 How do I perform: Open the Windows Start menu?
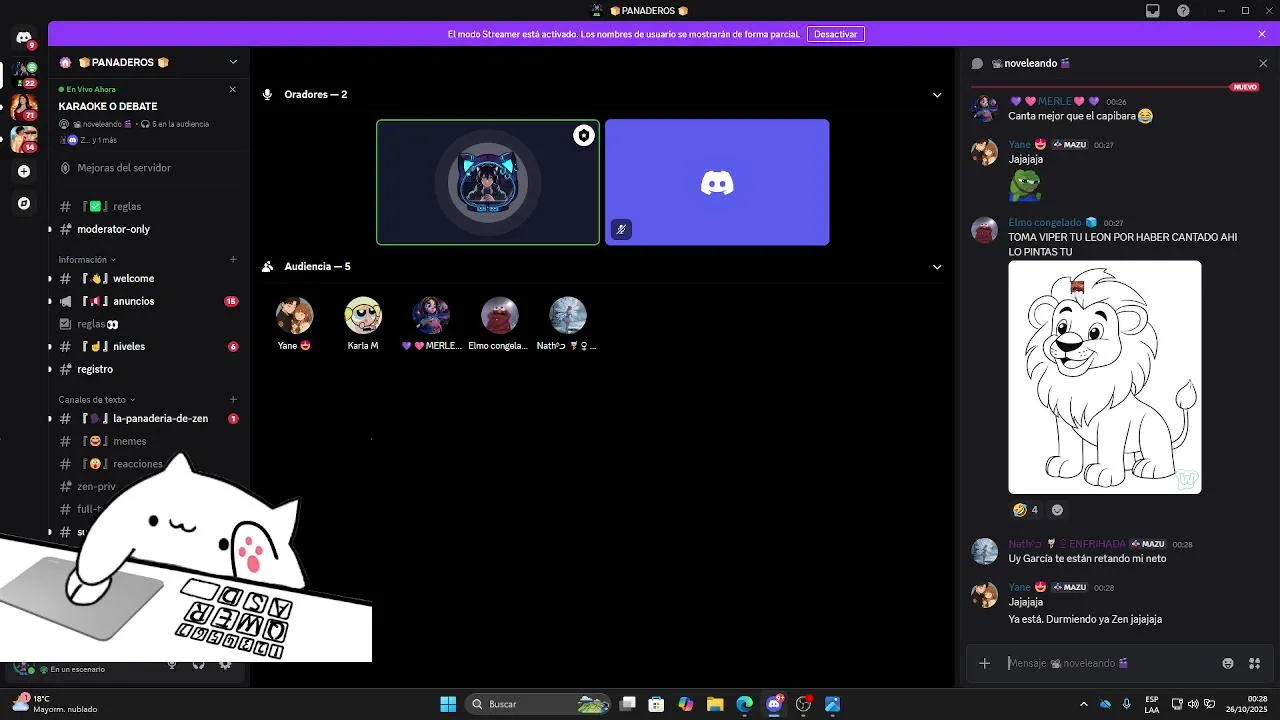tap(448, 704)
